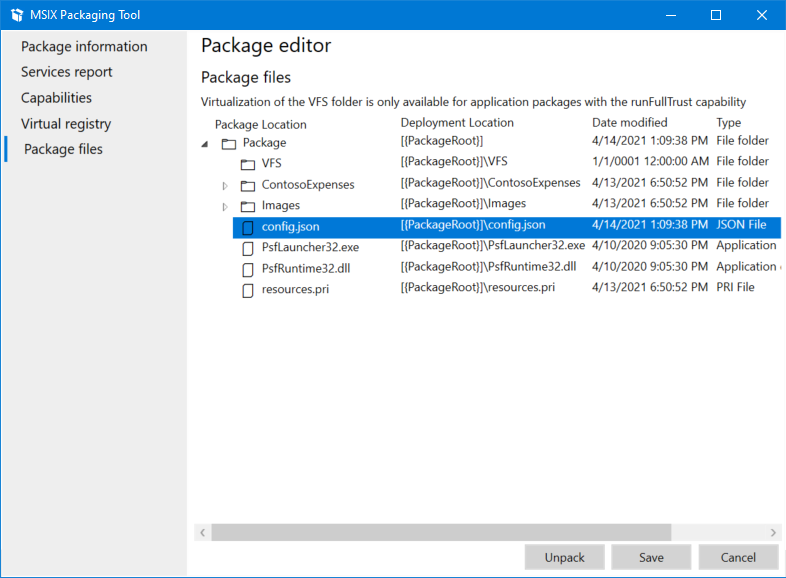Viewport: 786px width, 578px height.
Task: Click the Unpack button
Action: pos(564,557)
